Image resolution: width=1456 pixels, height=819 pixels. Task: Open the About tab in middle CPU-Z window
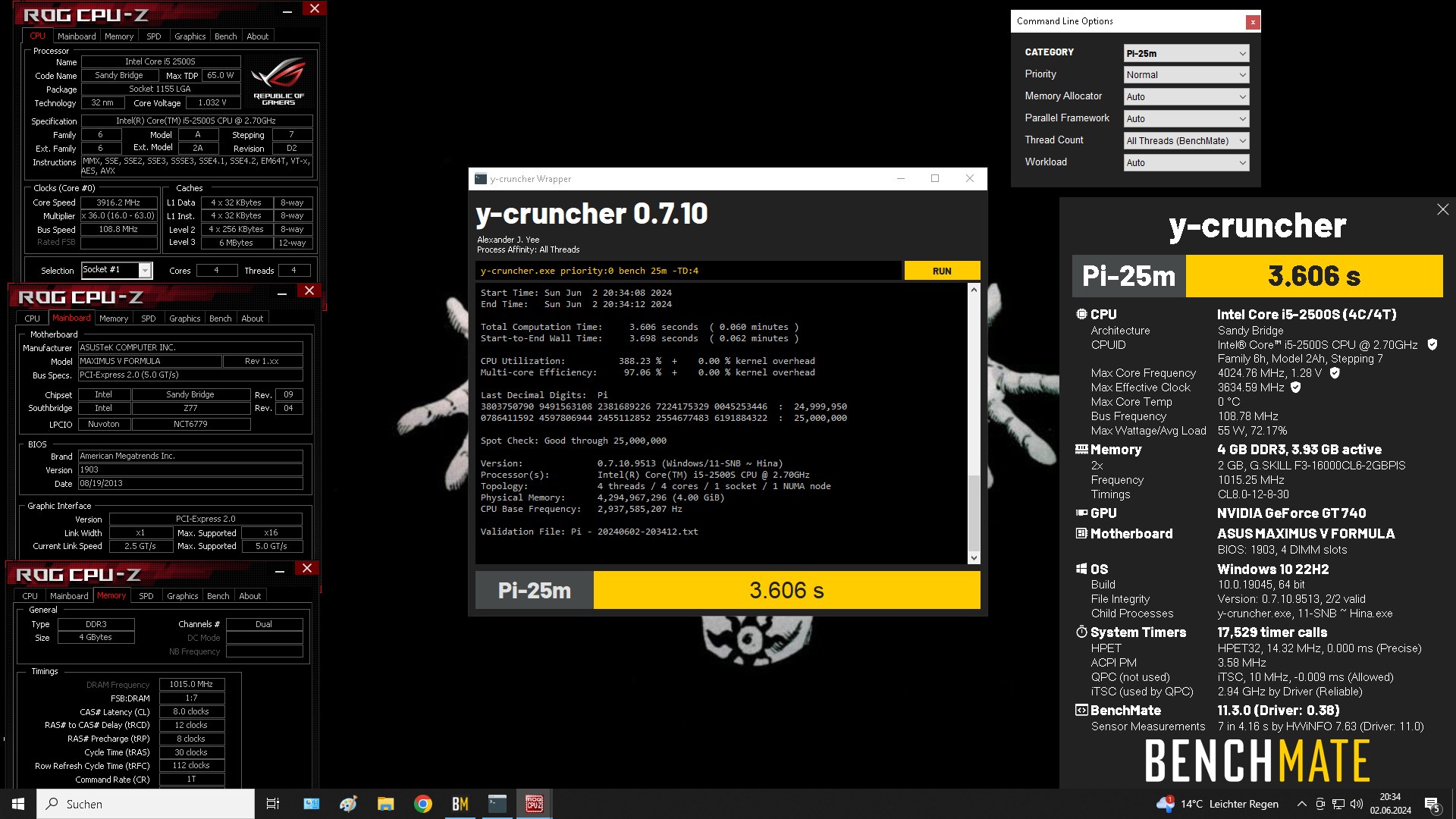[252, 318]
